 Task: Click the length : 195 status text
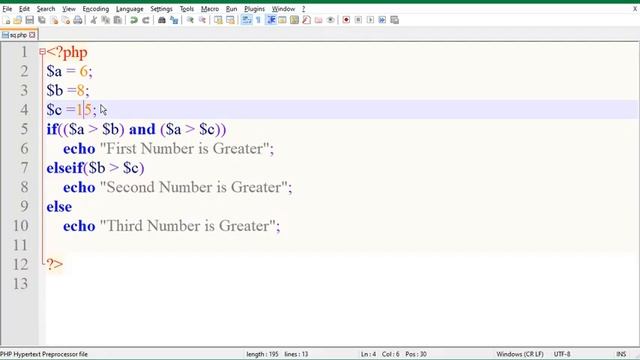(262, 354)
